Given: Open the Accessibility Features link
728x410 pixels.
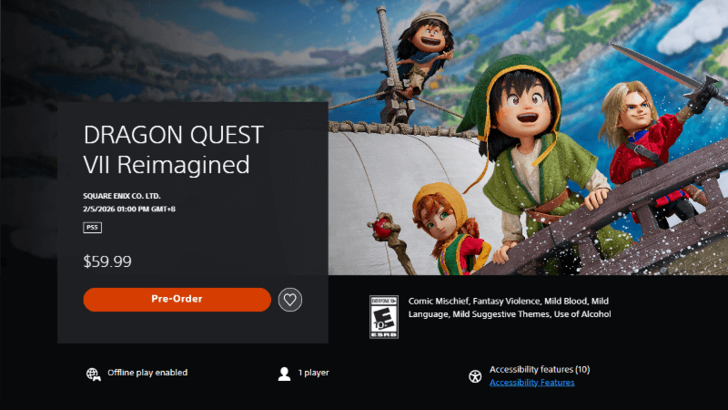Looking at the screenshot, I should (x=532, y=383).
